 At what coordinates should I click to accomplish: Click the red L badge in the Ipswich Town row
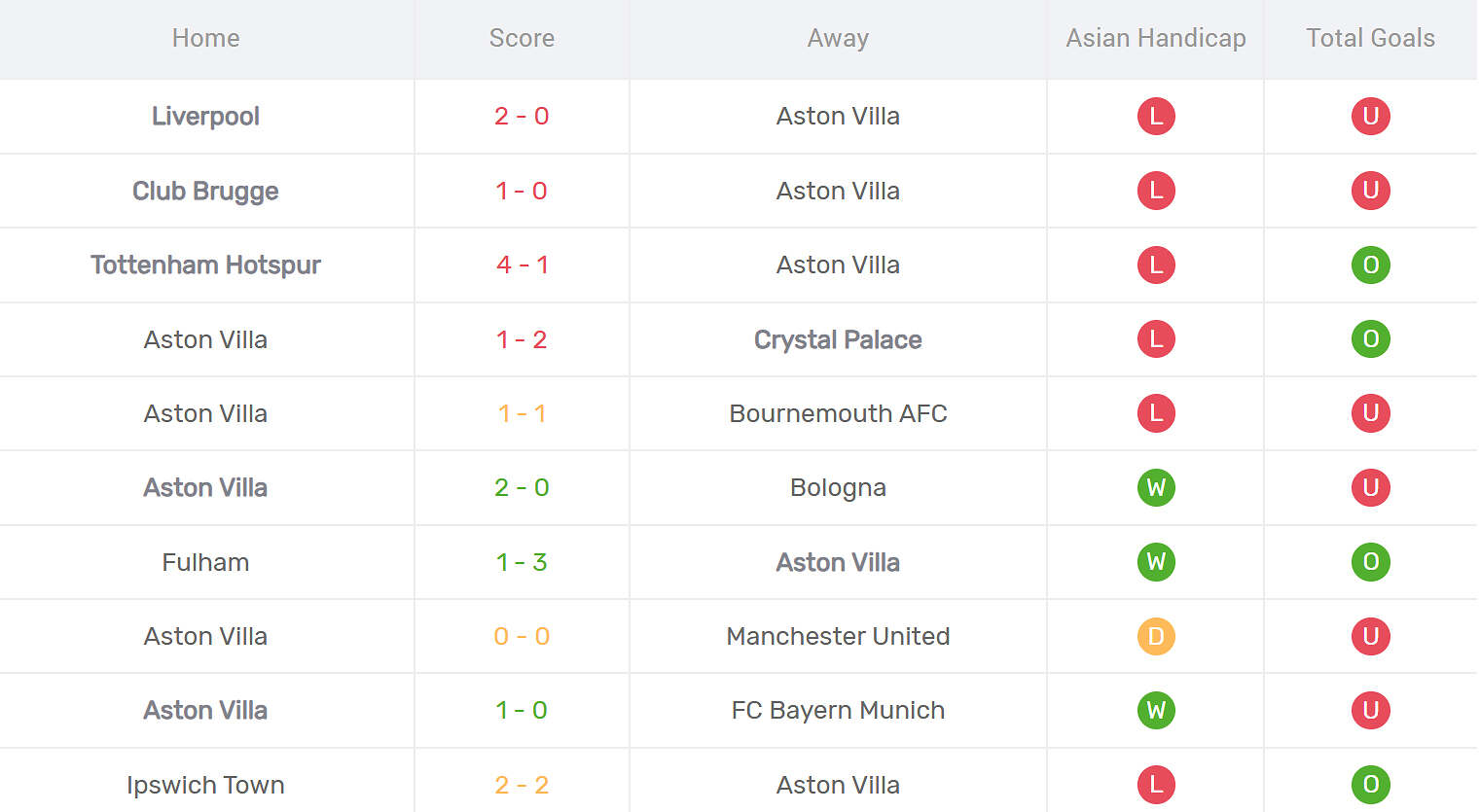coord(1156,785)
